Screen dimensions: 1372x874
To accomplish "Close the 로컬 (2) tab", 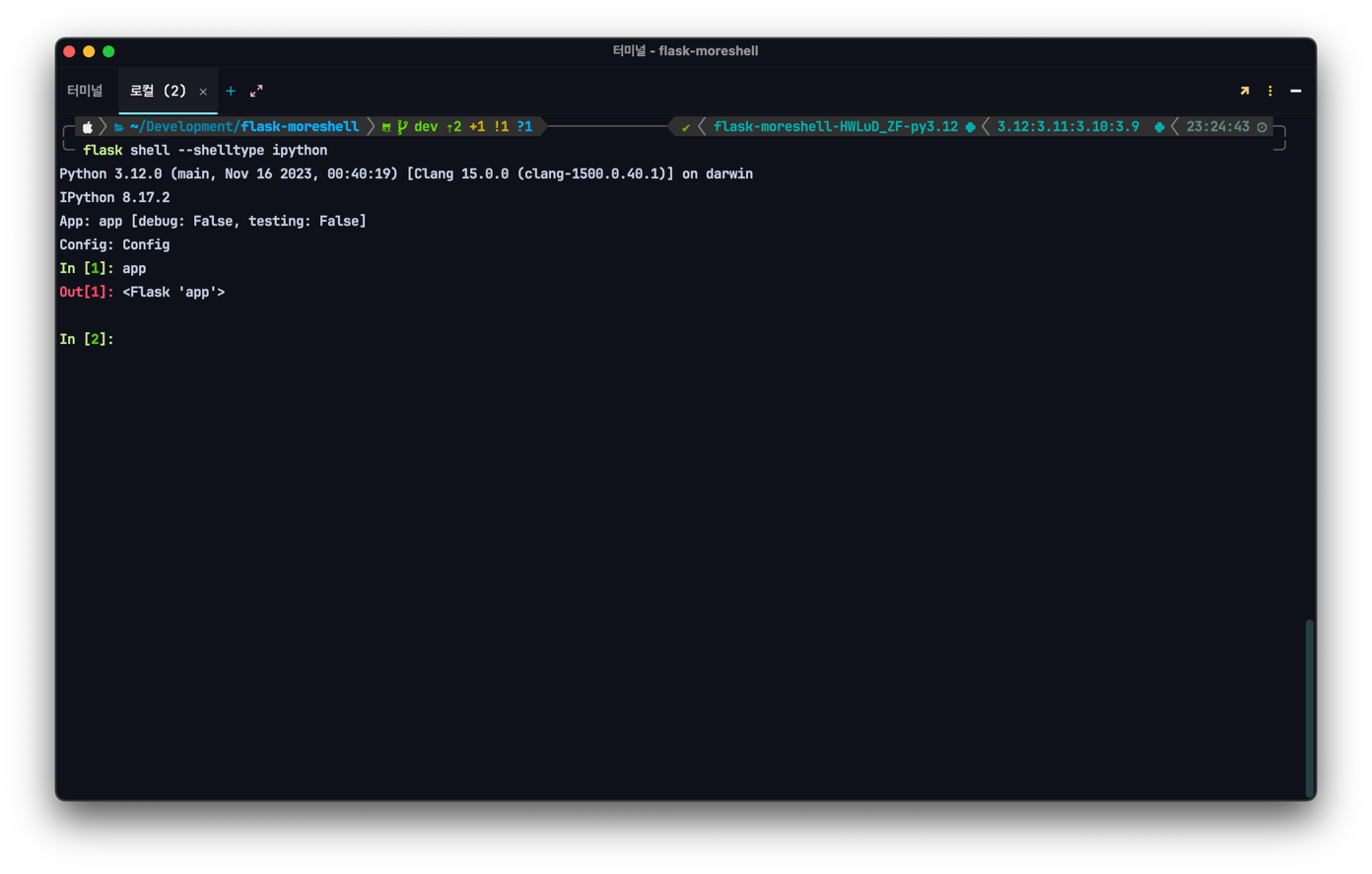I will coord(203,92).
